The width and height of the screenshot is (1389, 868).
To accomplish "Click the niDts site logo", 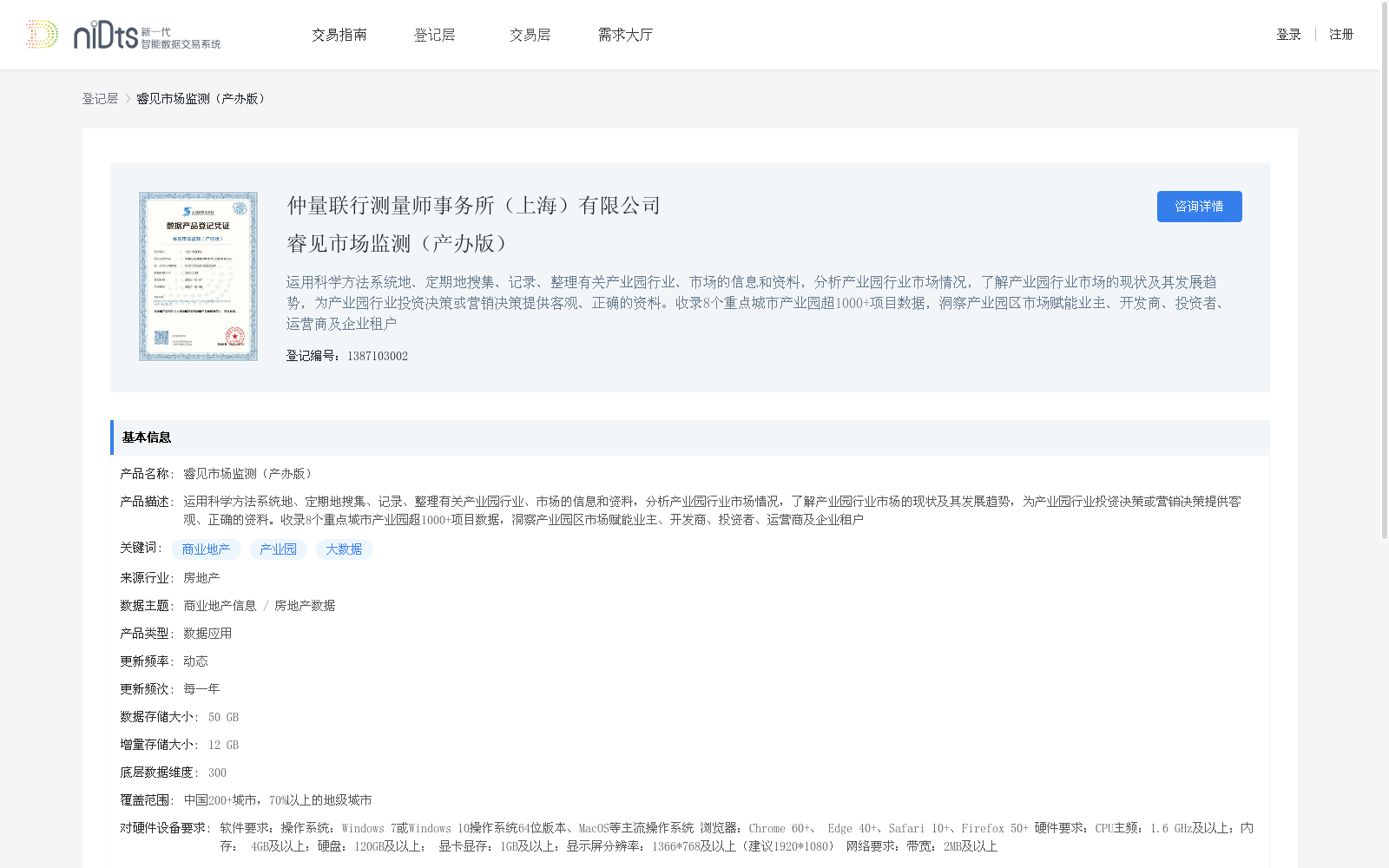I will (x=123, y=35).
